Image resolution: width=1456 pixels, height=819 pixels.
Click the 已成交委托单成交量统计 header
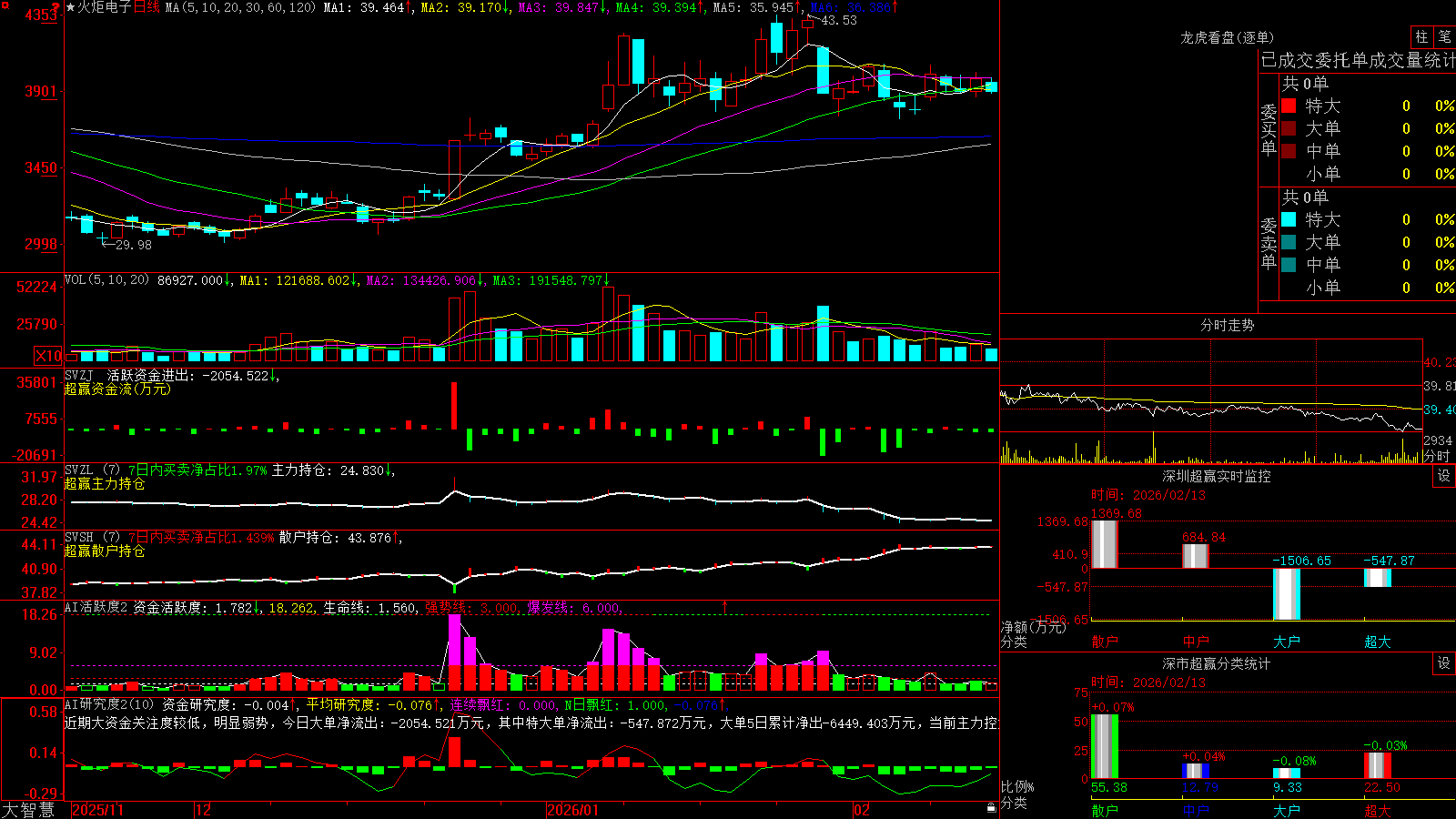click(1358, 60)
